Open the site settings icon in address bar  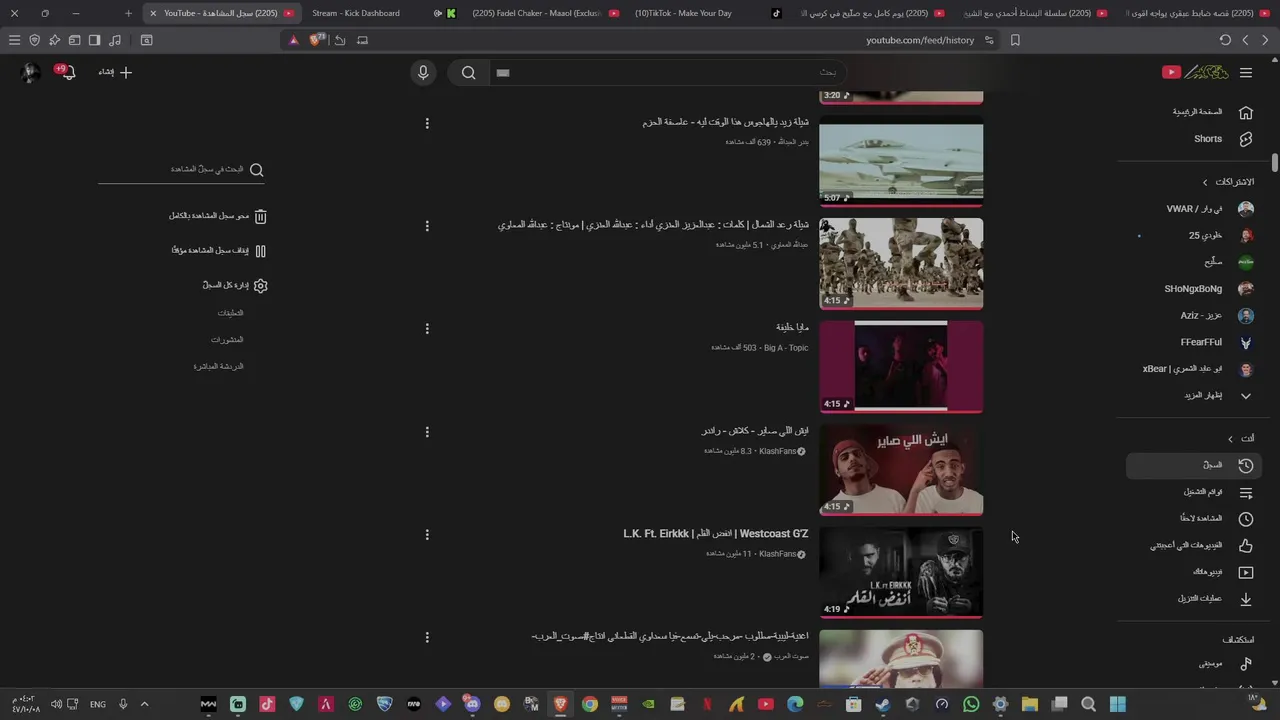tap(989, 40)
